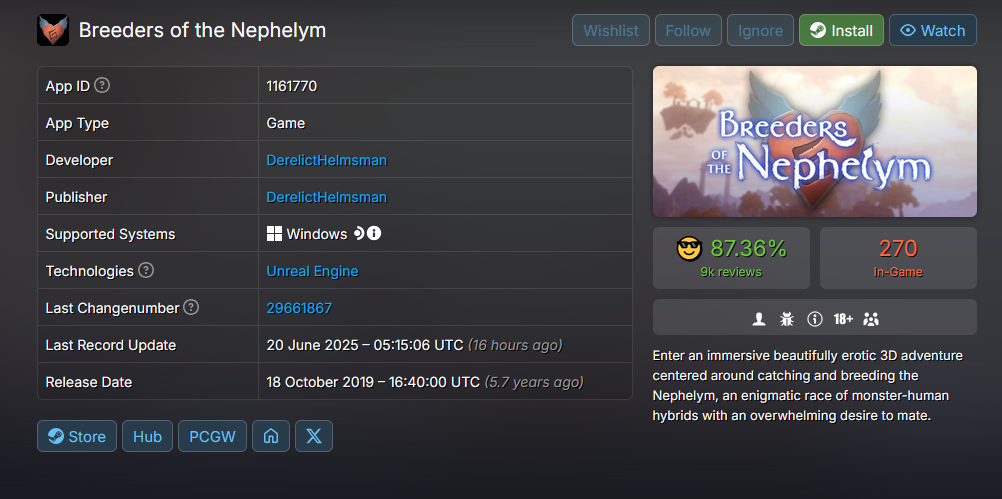Click the "Supported Systems" row label

tap(110, 234)
